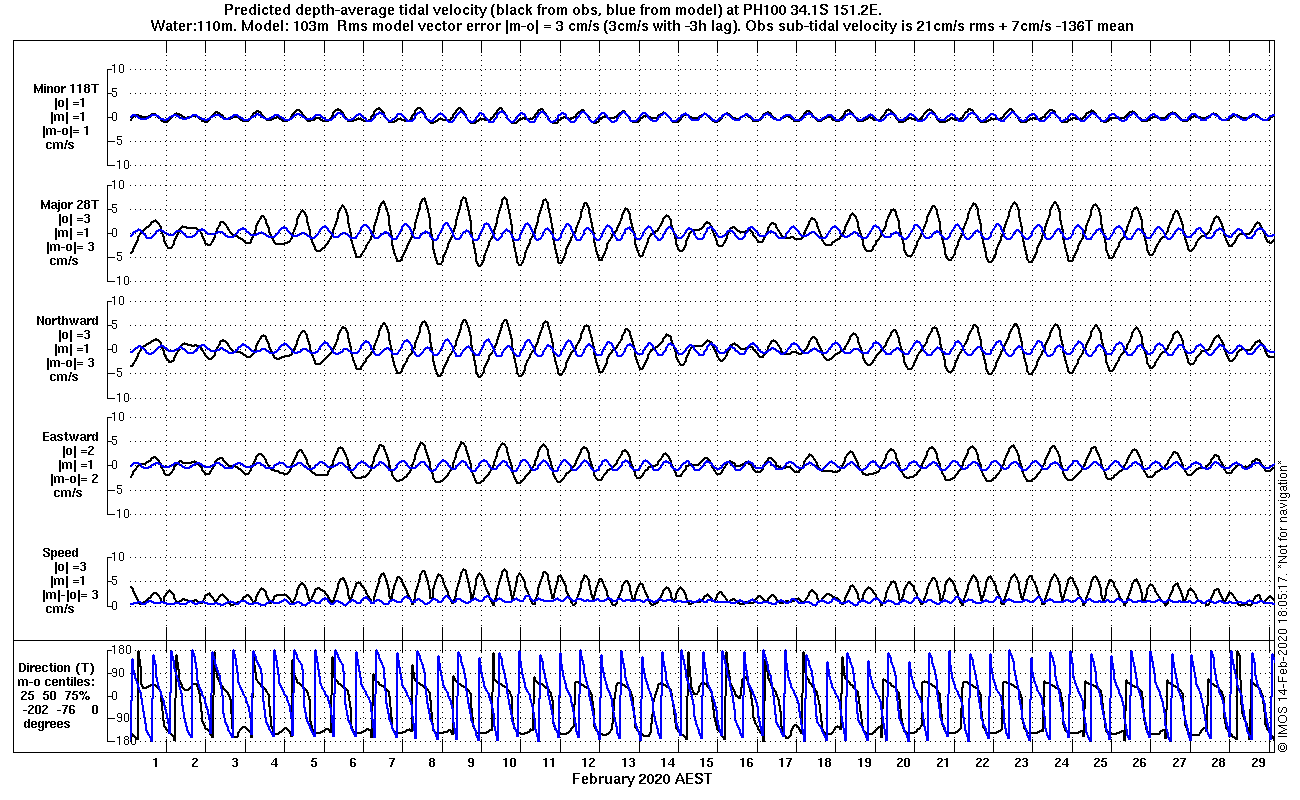Select the 'Eastward' panel label
This screenshot has height=800, width=1300.
point(70,437)
